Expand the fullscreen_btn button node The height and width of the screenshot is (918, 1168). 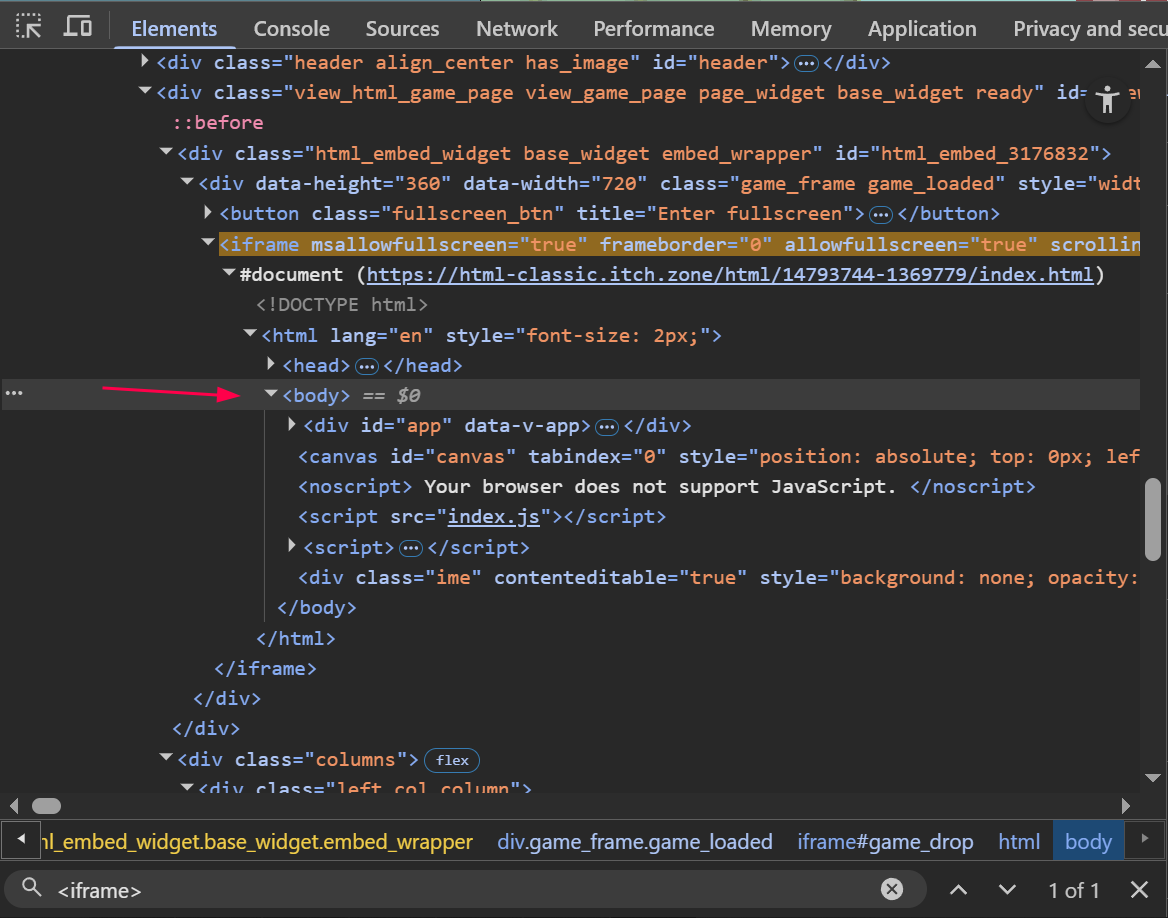pos(208,212)
